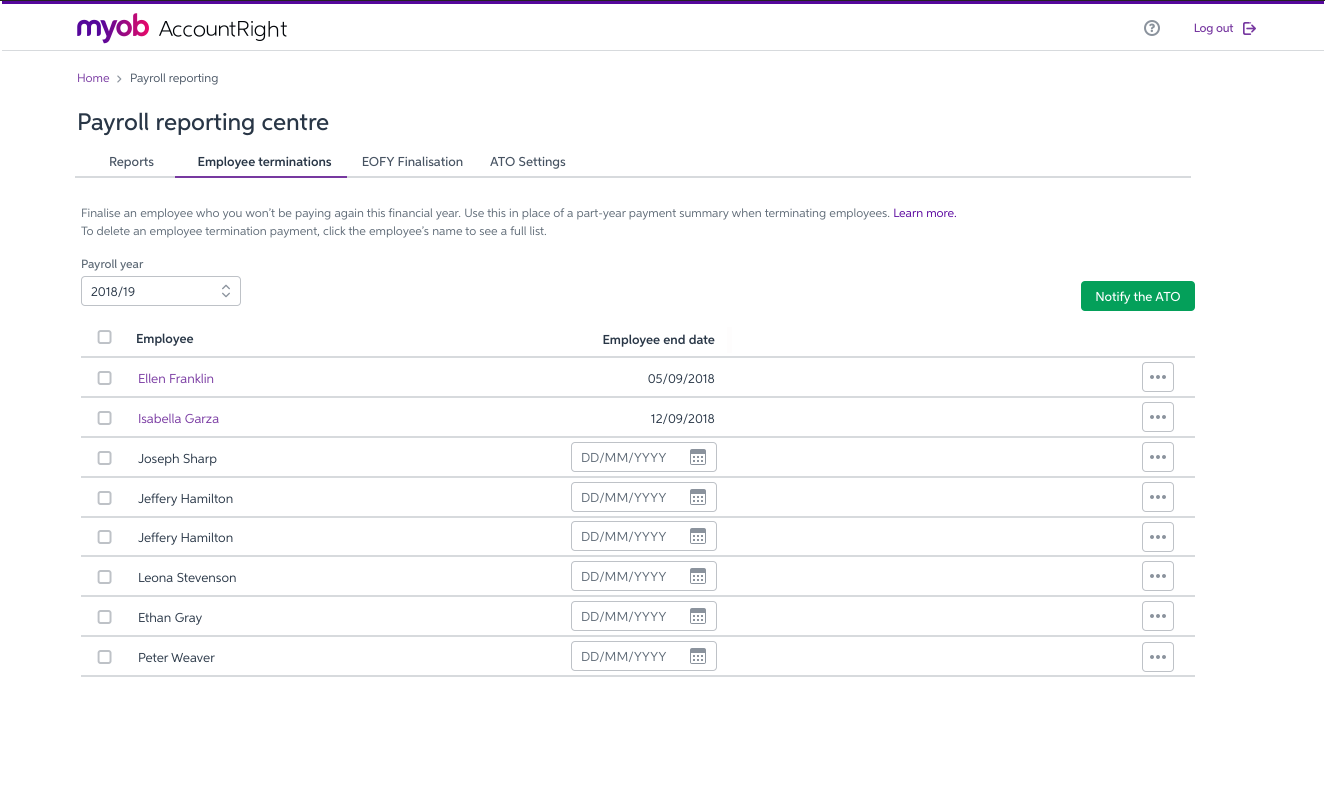Open more options ellipsis for Ellen Franklin
Screen dimensions: 1325x789
[x=1157, y=378]
